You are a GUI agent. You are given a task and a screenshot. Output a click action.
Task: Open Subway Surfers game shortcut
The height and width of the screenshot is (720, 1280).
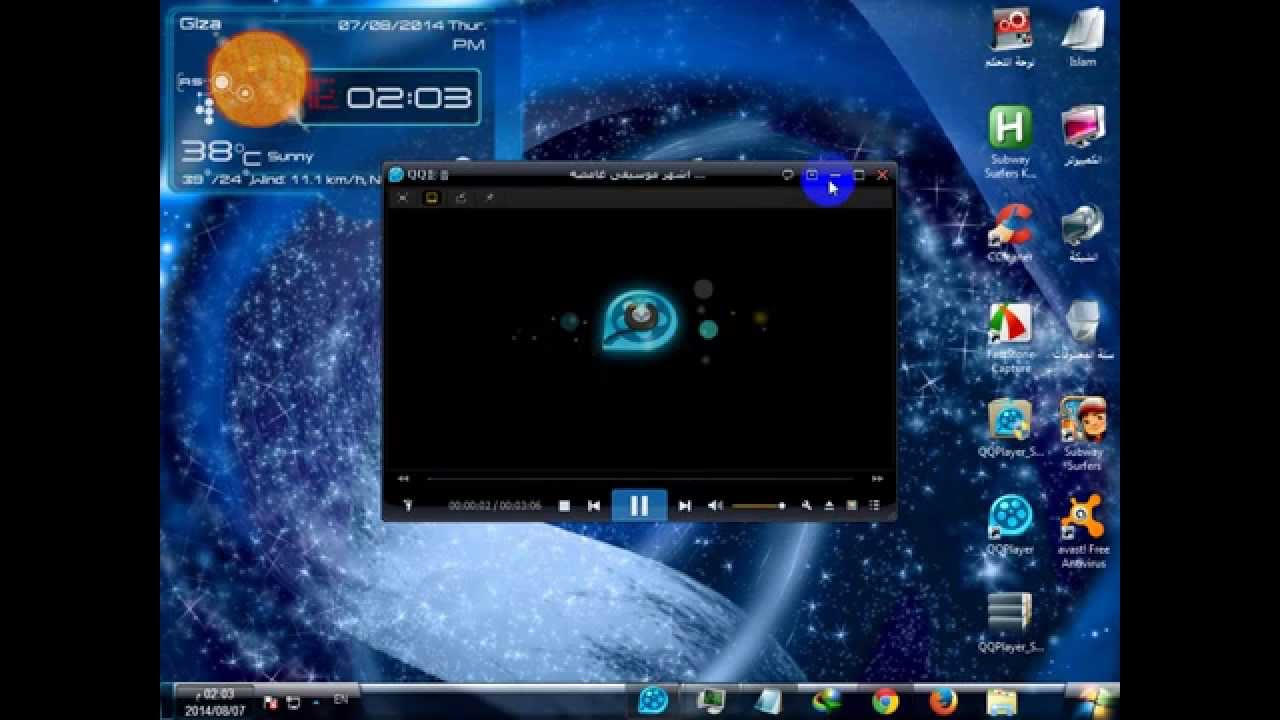(x=1083, y=434)
